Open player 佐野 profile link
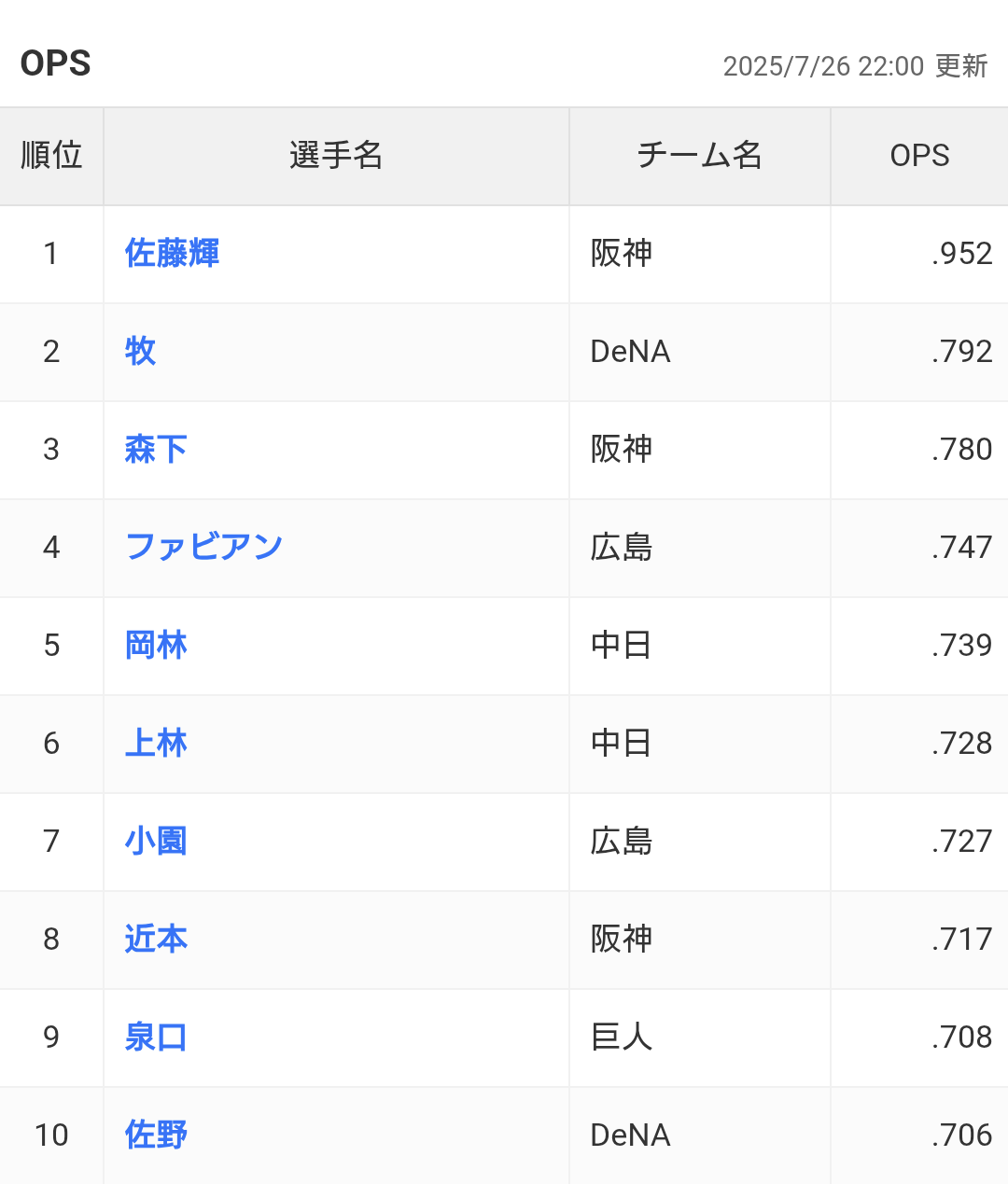This screenshot has width=1008, height=1184. tap(156, 1135)
